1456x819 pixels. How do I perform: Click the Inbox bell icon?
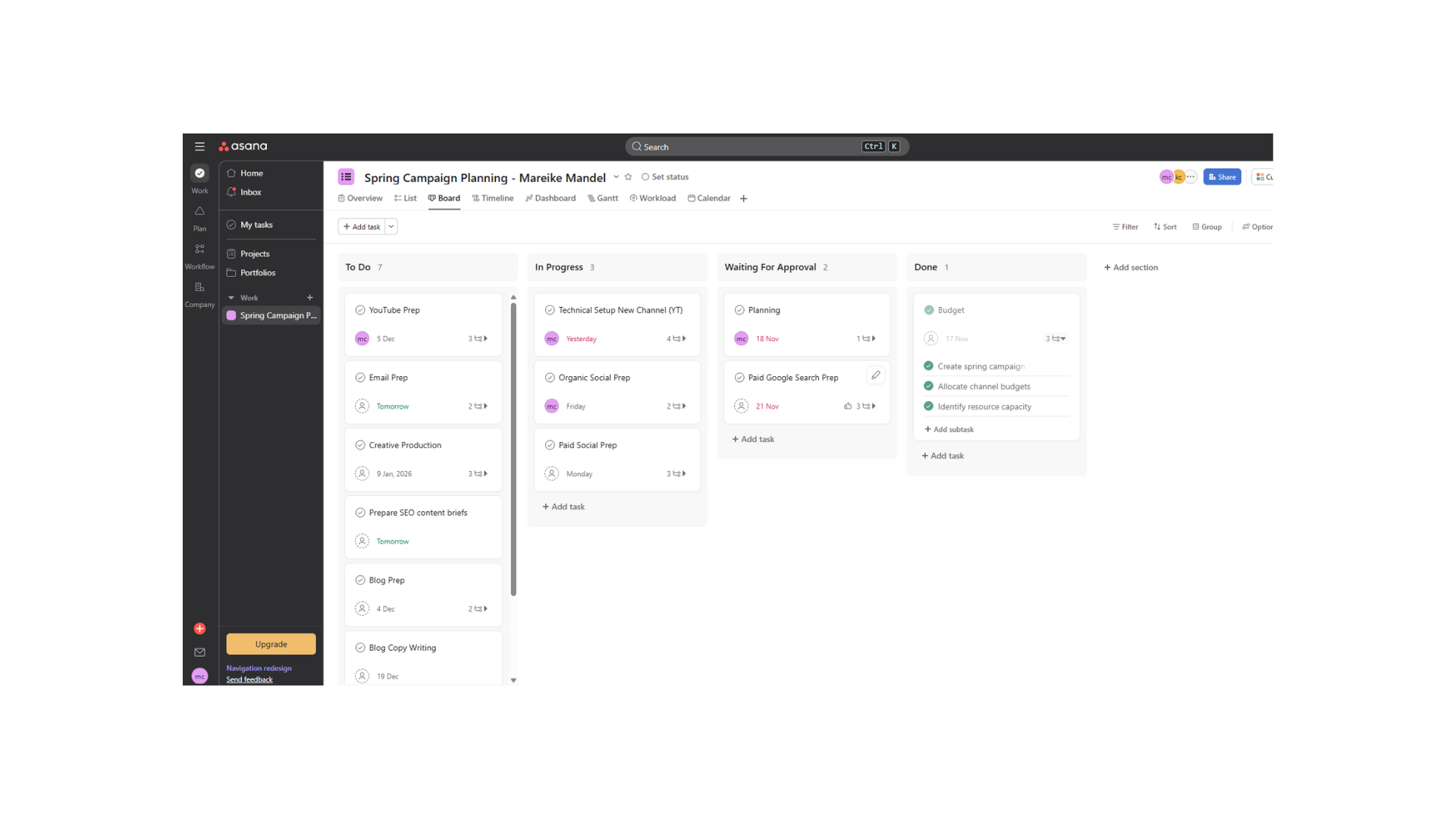coord(231,192)
